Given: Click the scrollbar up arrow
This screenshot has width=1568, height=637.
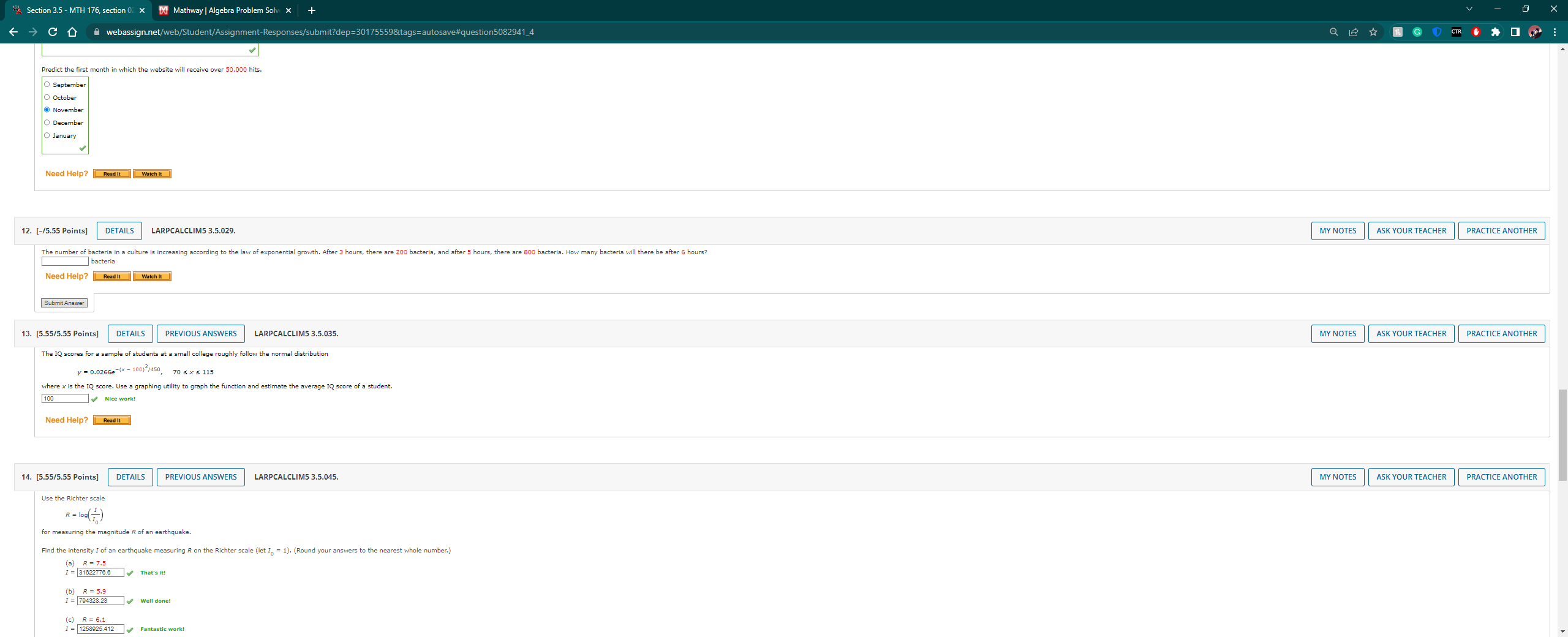Looking at the screenshot, I should coord(1562,49).
